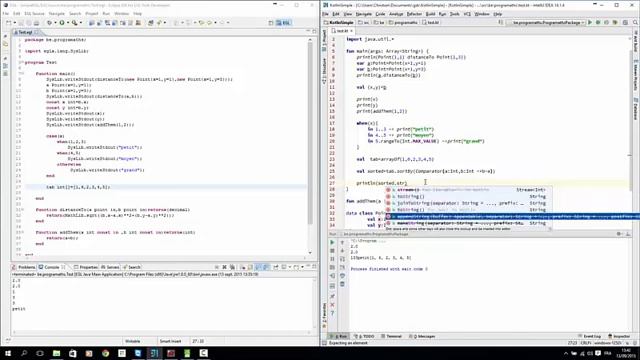The image size is (640, 360).
Task: Expand the dropdown arrow beside Eclipse's Debug button
Action: (x=55, y=23)
